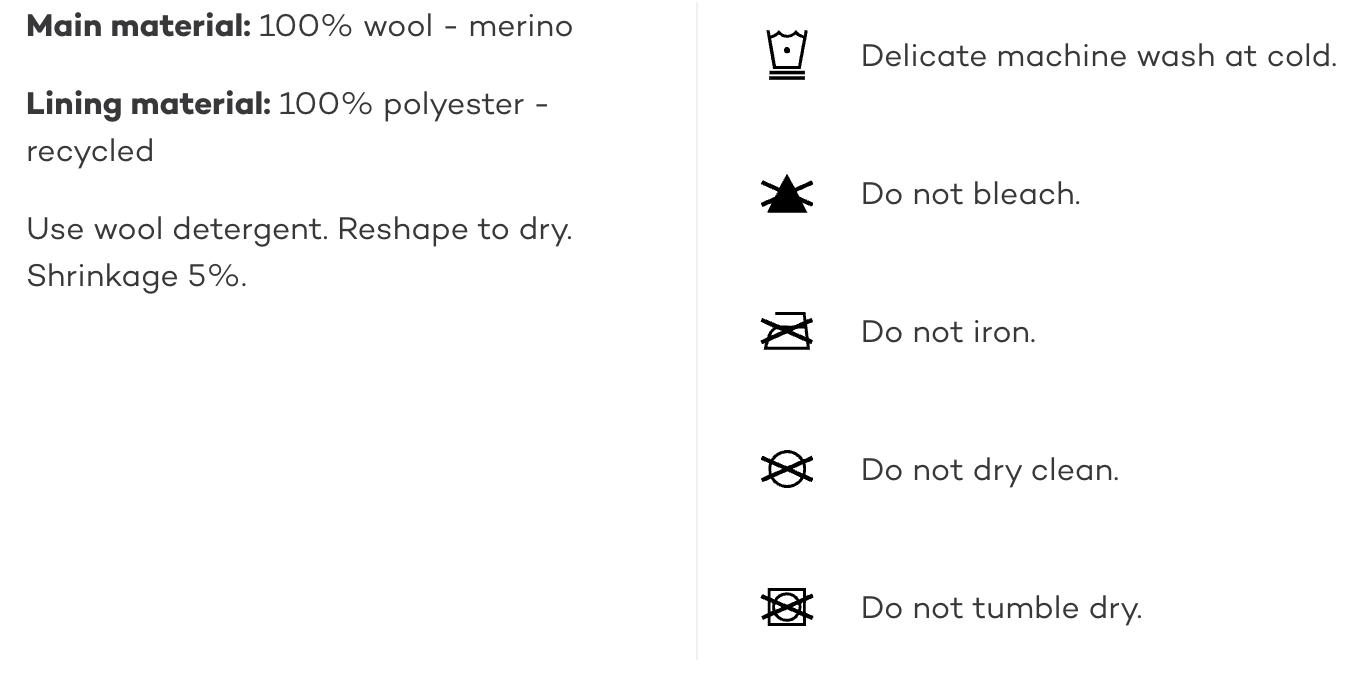The height and width of the screenshot is (686, 1364).
Task: Click the crossed-out dry clean circle icon
Action: (787, 469)
